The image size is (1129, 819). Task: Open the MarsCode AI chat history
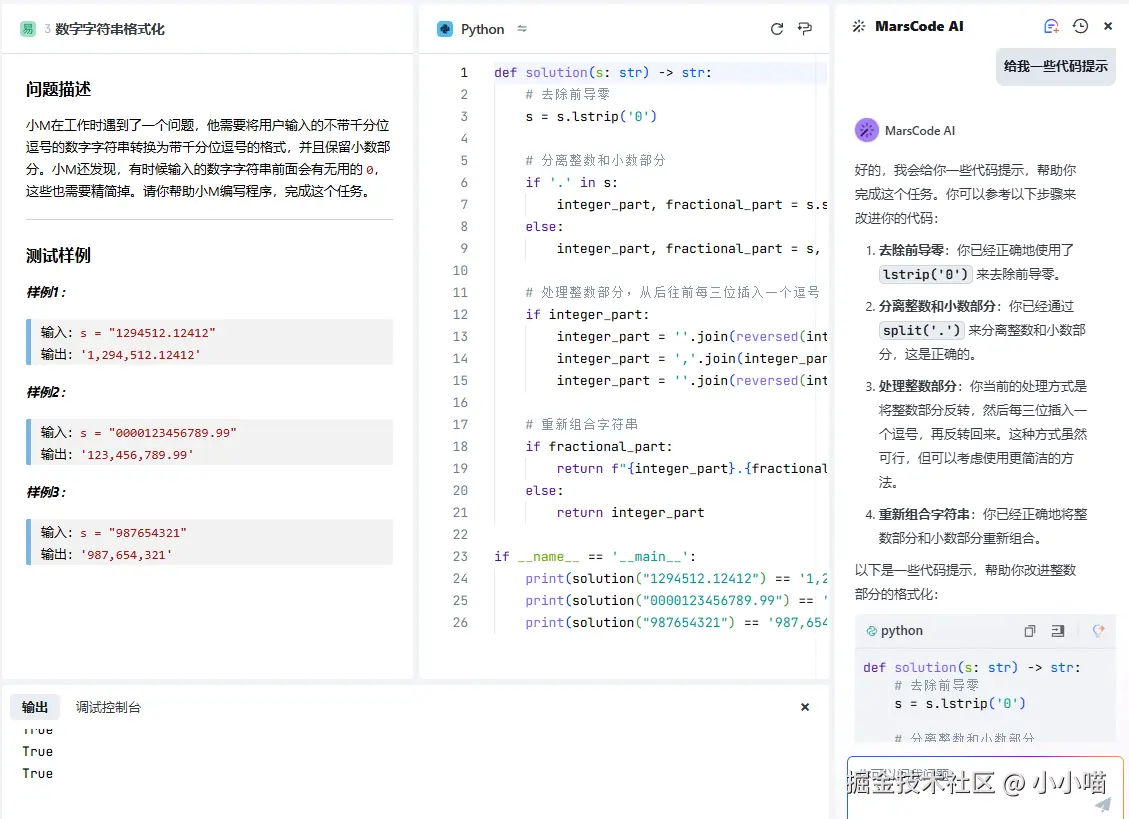click(1080, 27)
